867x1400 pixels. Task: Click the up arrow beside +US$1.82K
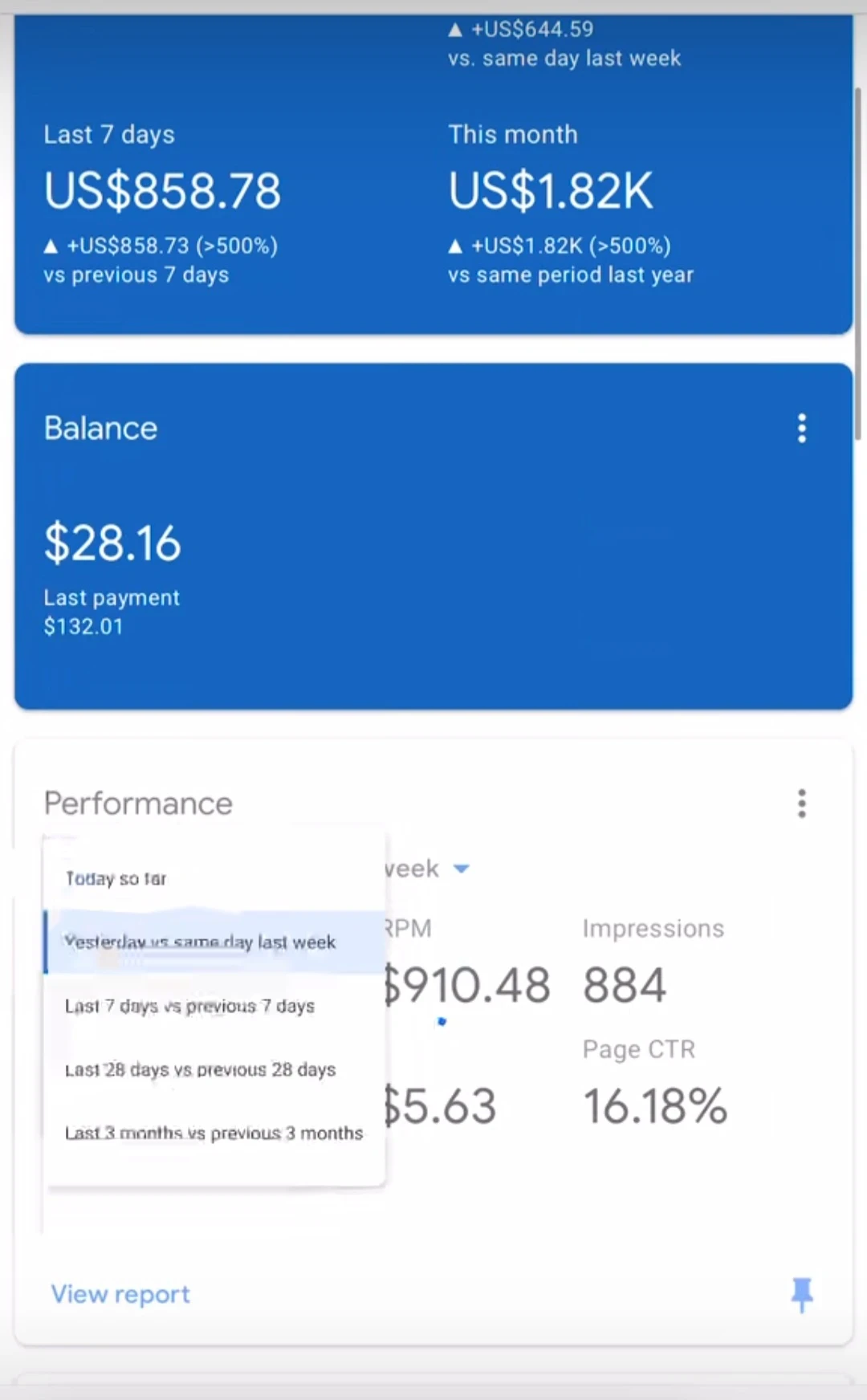tap(455, 246)
